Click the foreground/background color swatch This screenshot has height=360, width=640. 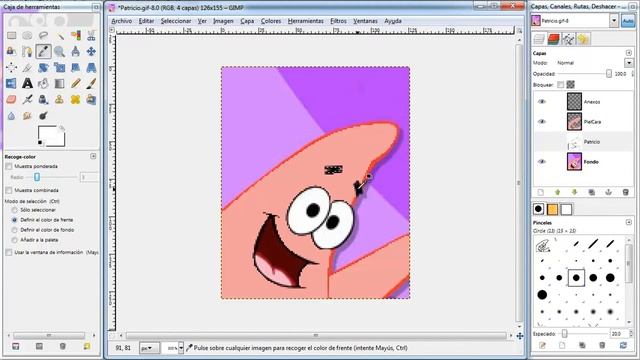(51, 136)
